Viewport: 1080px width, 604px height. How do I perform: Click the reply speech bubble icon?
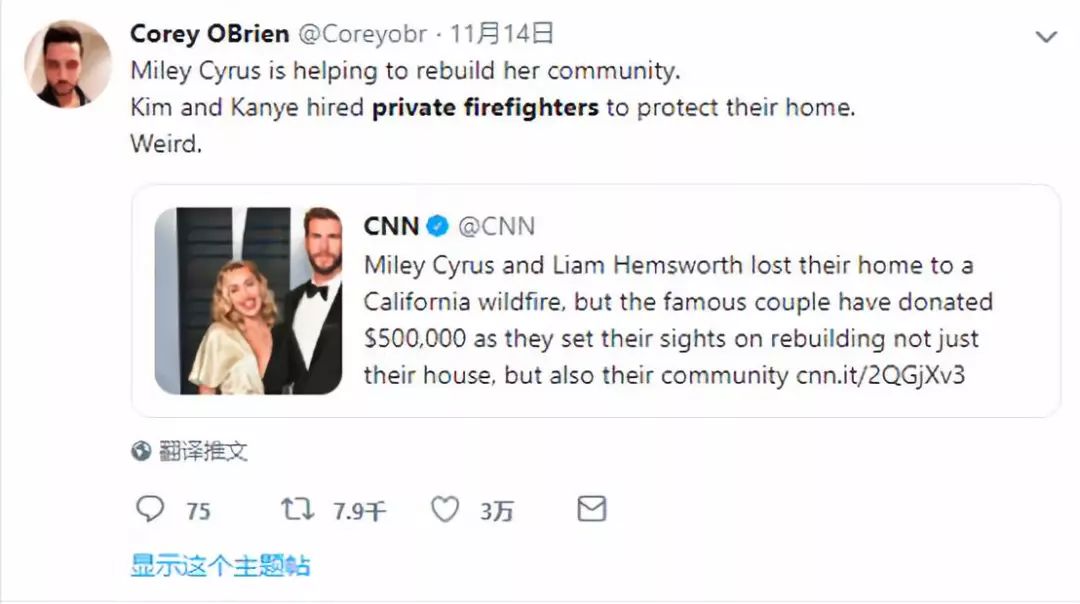(150, 510)
